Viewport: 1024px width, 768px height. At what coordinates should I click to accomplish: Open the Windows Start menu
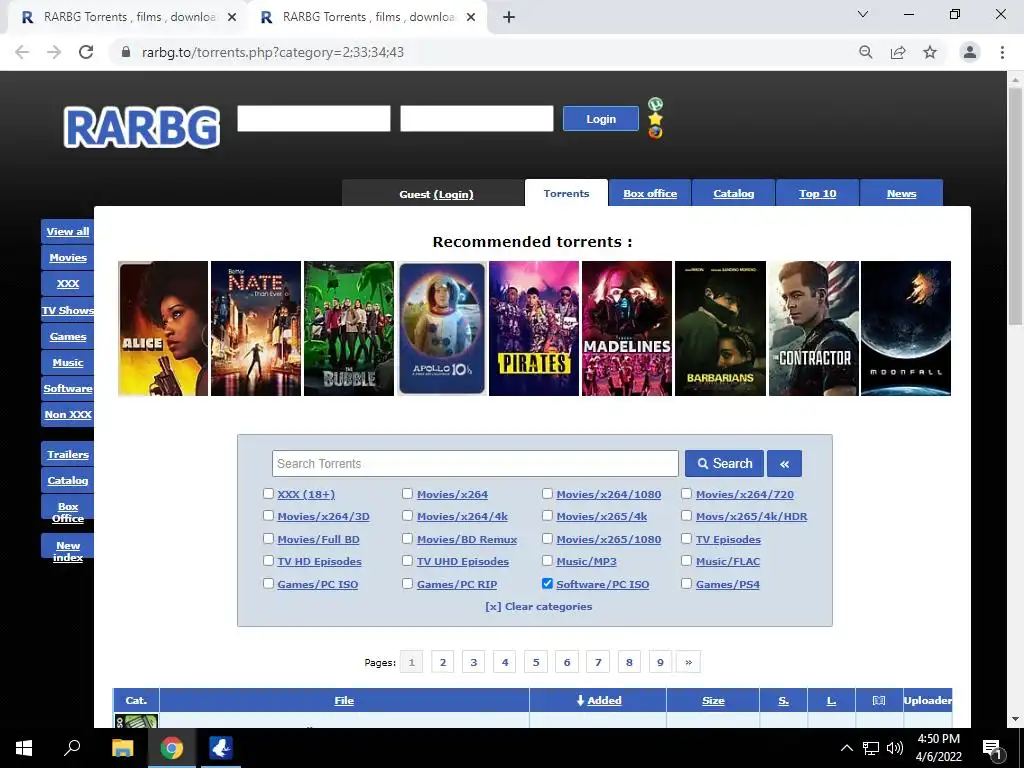pos(24,748)
